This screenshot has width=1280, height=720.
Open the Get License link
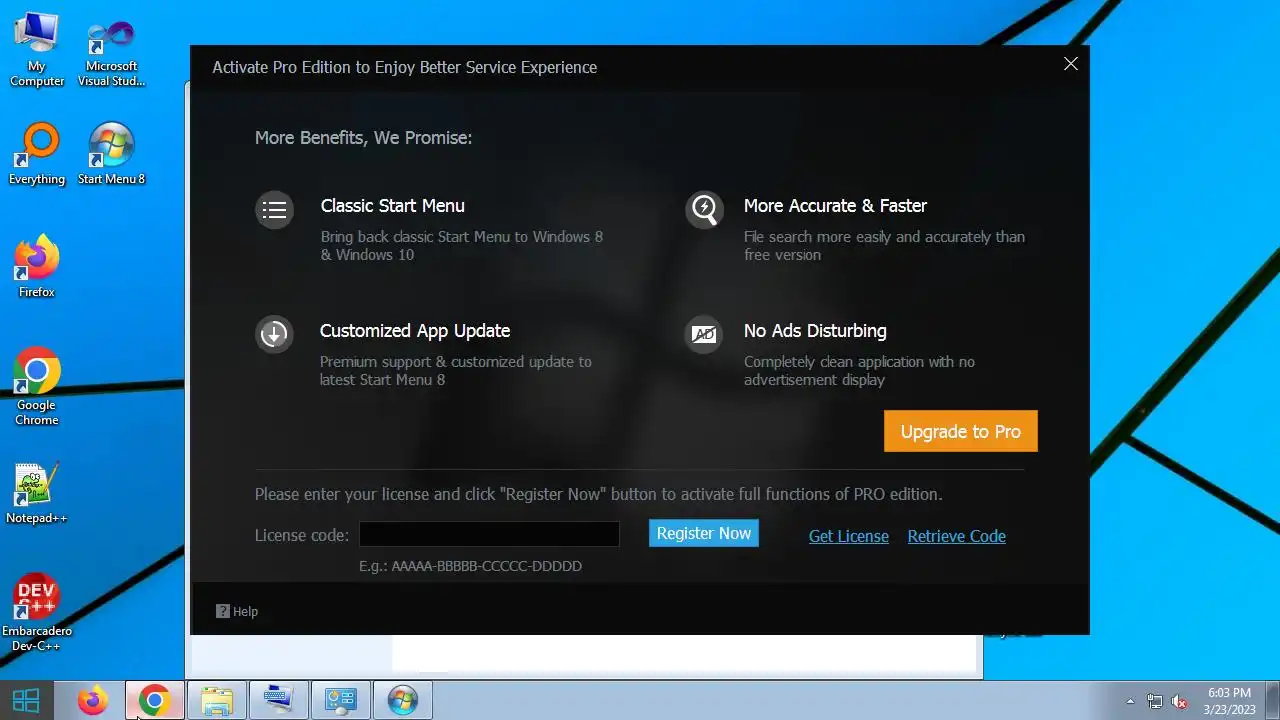coord(849,536)
